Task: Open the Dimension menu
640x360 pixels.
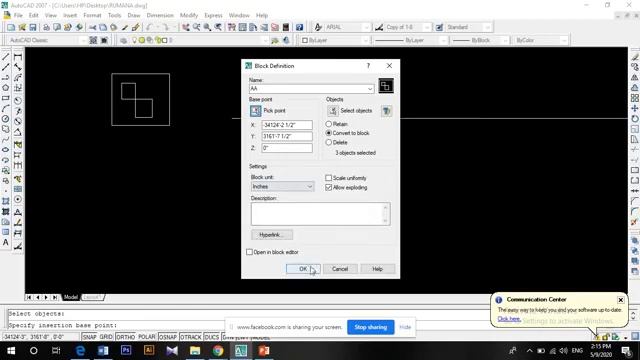Action: pyautogui.click(x=160, y=16)
